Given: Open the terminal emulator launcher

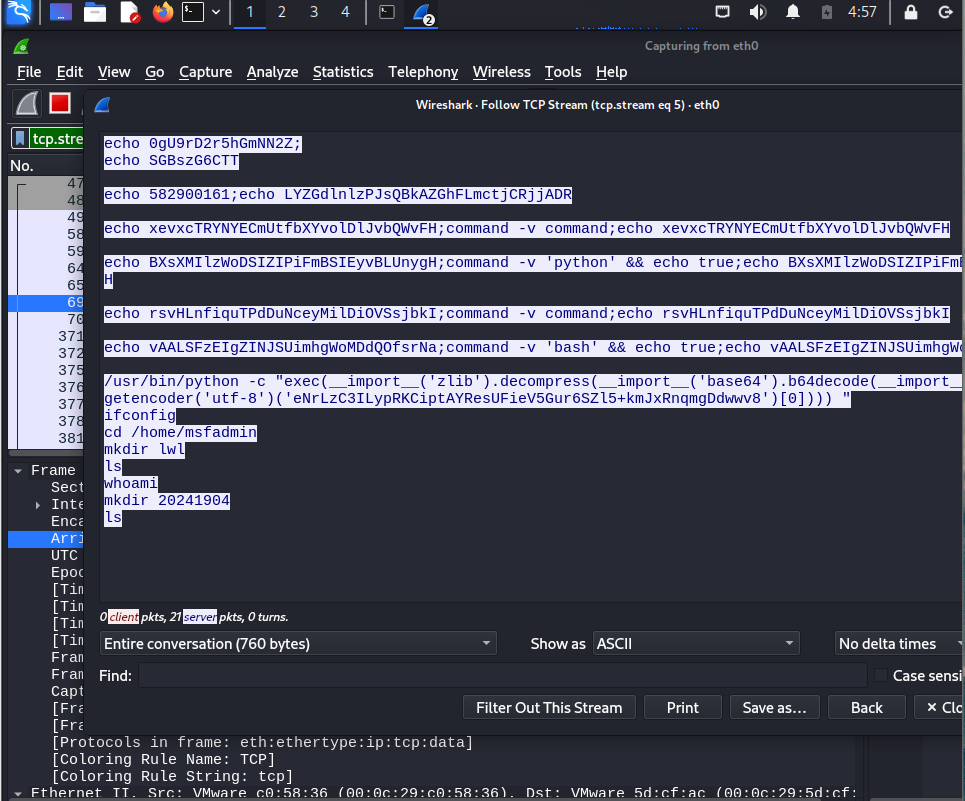Looking at the screenshot, I should pos(193,12).
